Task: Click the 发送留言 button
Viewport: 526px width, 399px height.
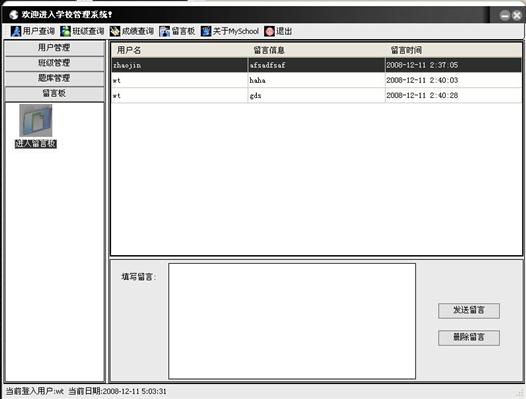Action: 469,310
